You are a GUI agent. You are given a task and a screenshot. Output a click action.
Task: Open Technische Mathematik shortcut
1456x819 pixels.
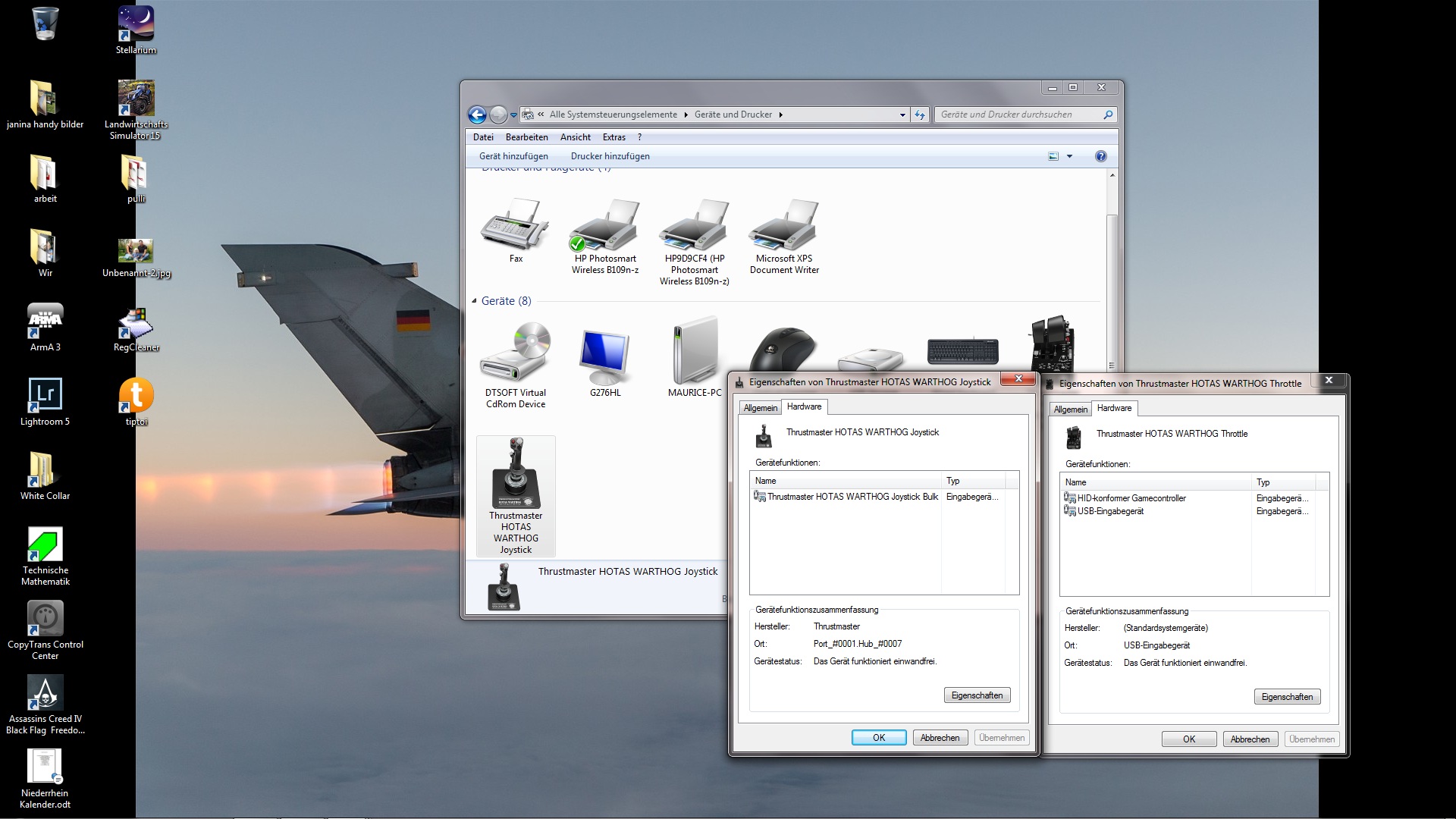(x=45, y=556)
